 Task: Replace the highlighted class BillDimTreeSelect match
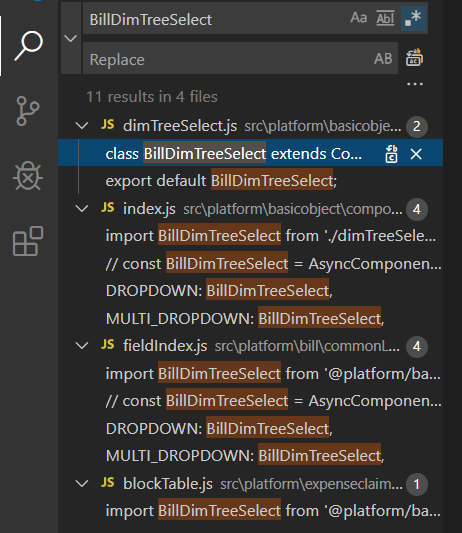click(x=391, y=154)
